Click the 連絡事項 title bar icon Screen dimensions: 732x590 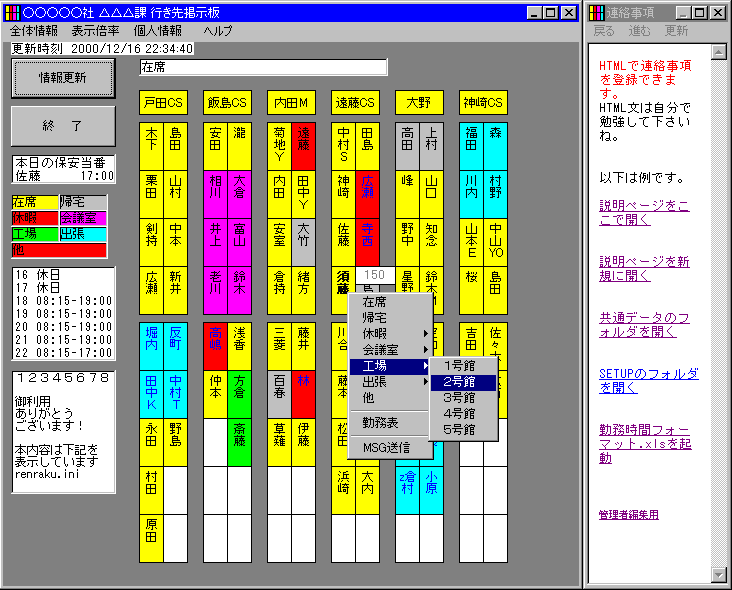(596, 13)
